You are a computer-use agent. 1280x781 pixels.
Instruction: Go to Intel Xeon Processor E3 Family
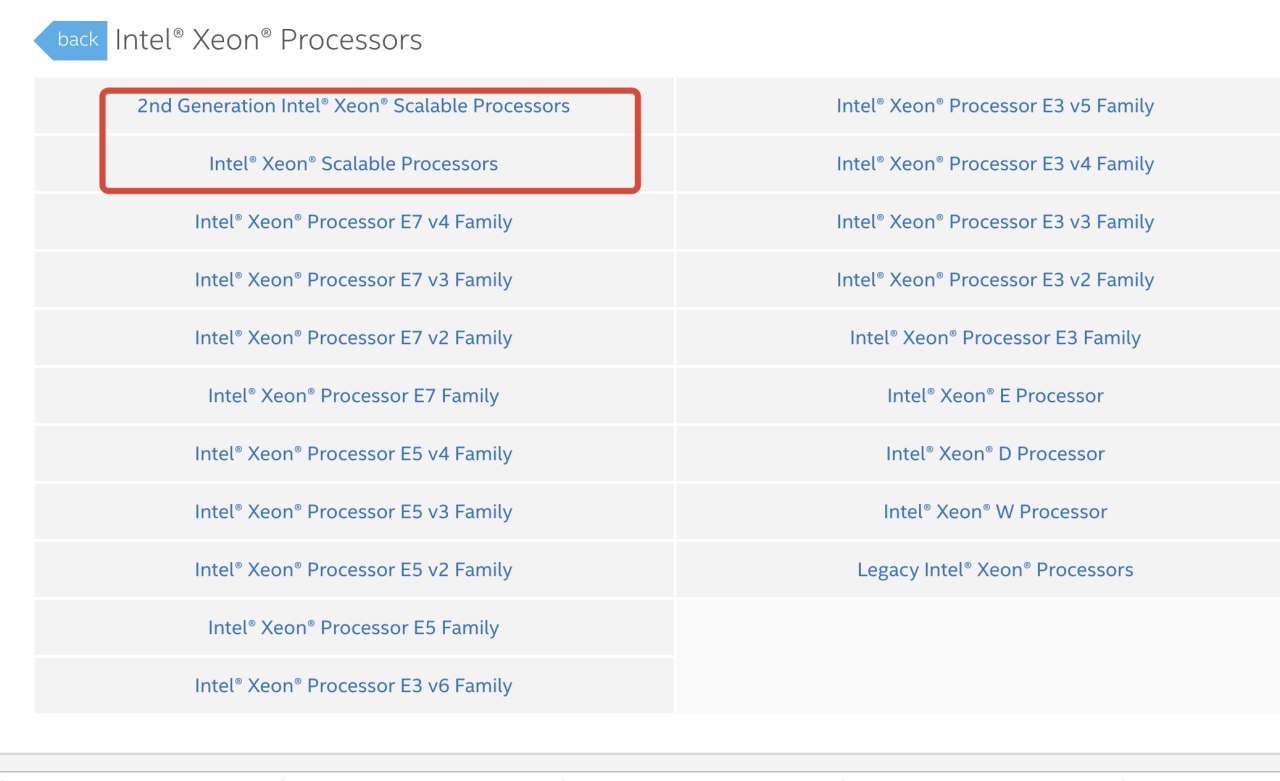(995, 338)
